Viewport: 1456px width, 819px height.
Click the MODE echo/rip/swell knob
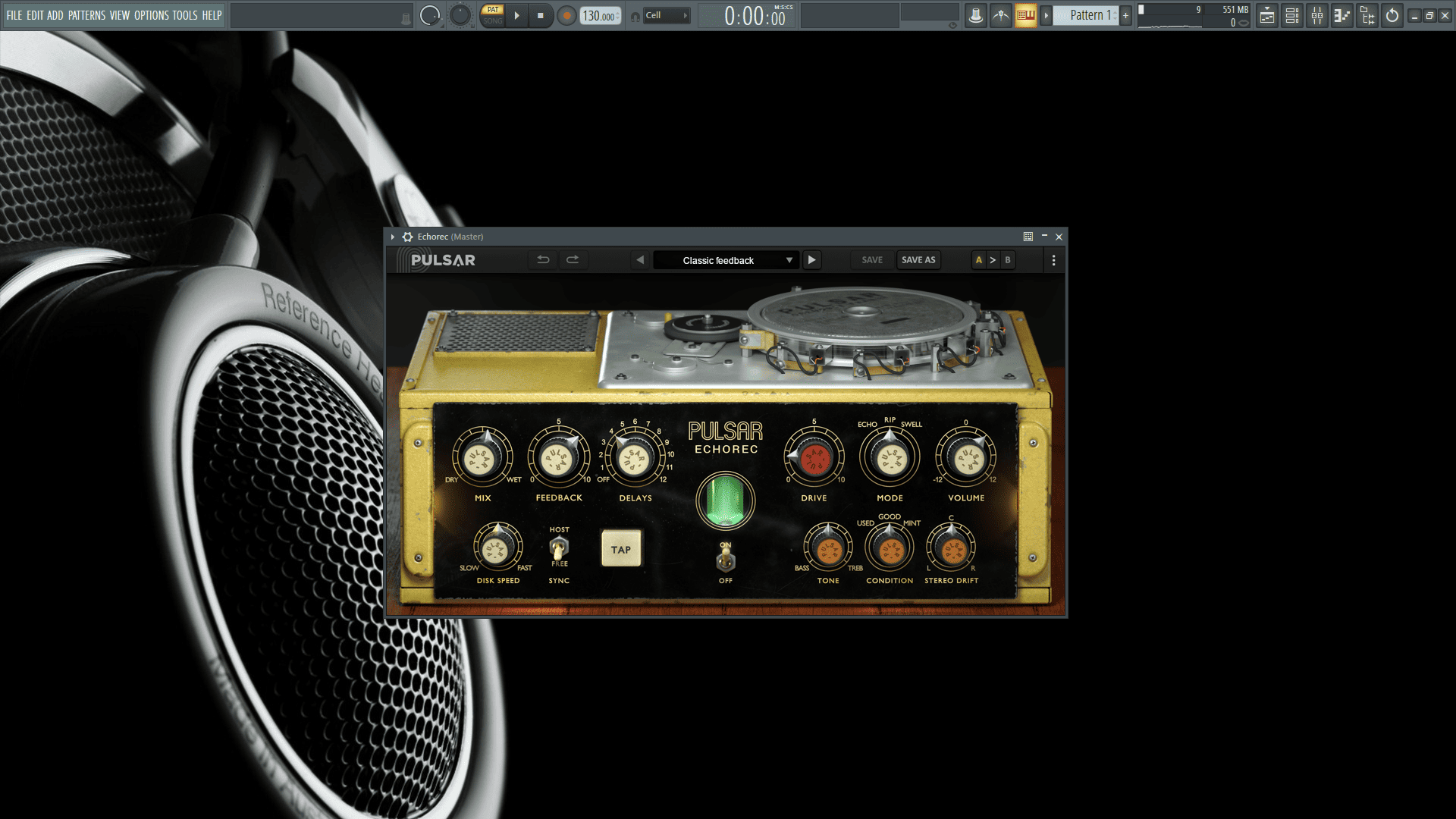[x=890, y=457]
